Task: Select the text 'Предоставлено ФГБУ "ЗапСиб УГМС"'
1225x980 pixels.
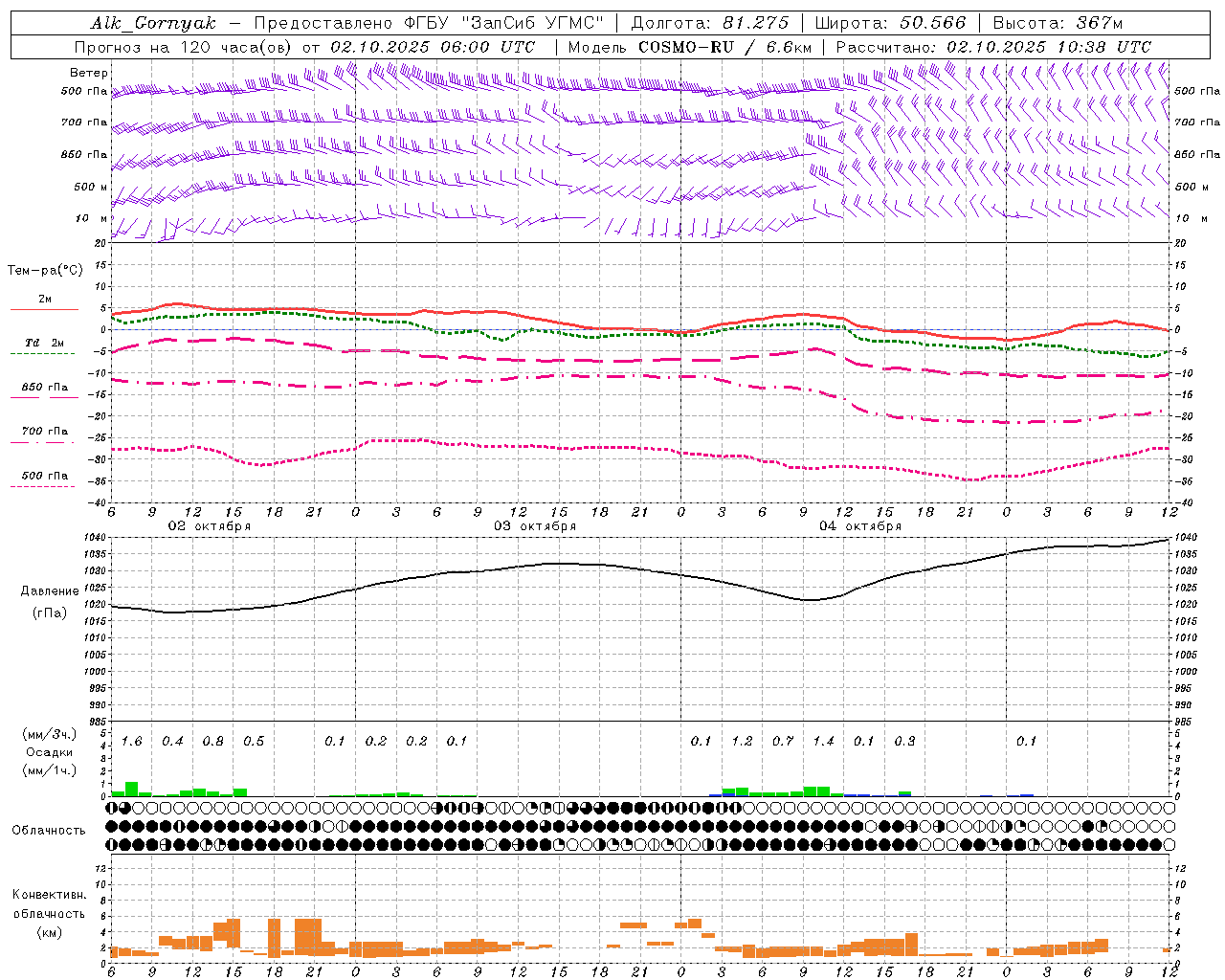Action: [429, 23]
